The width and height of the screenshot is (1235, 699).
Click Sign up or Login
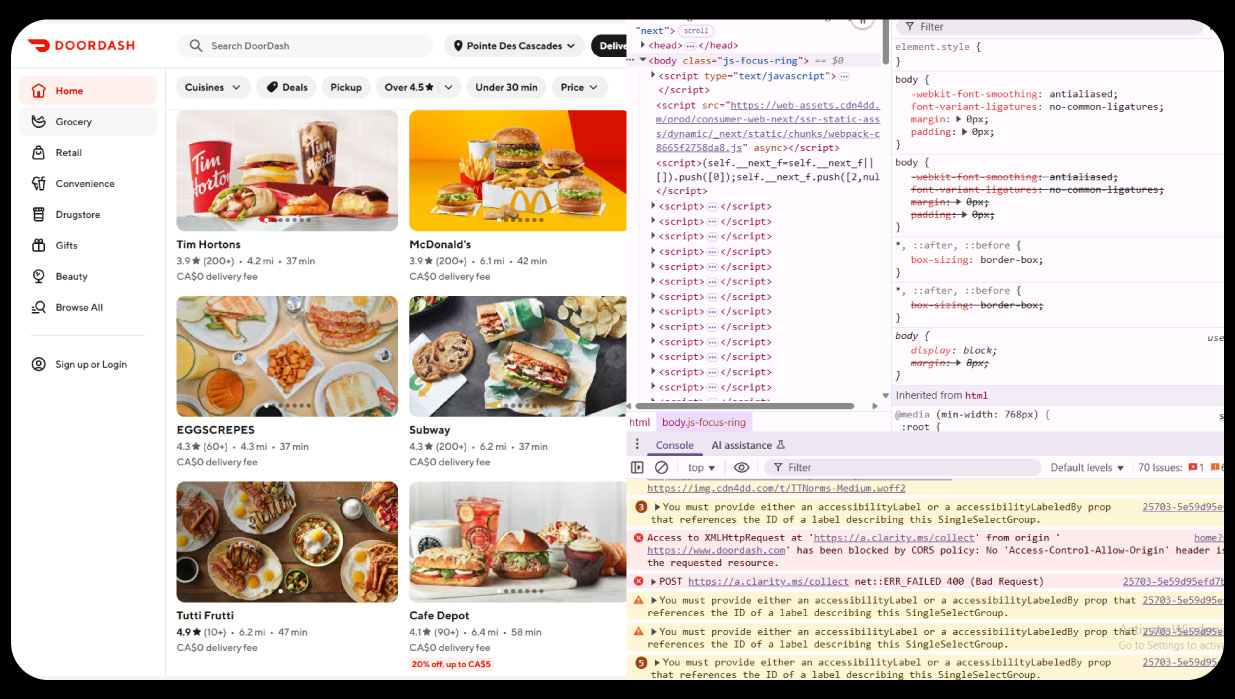[91, 365]
